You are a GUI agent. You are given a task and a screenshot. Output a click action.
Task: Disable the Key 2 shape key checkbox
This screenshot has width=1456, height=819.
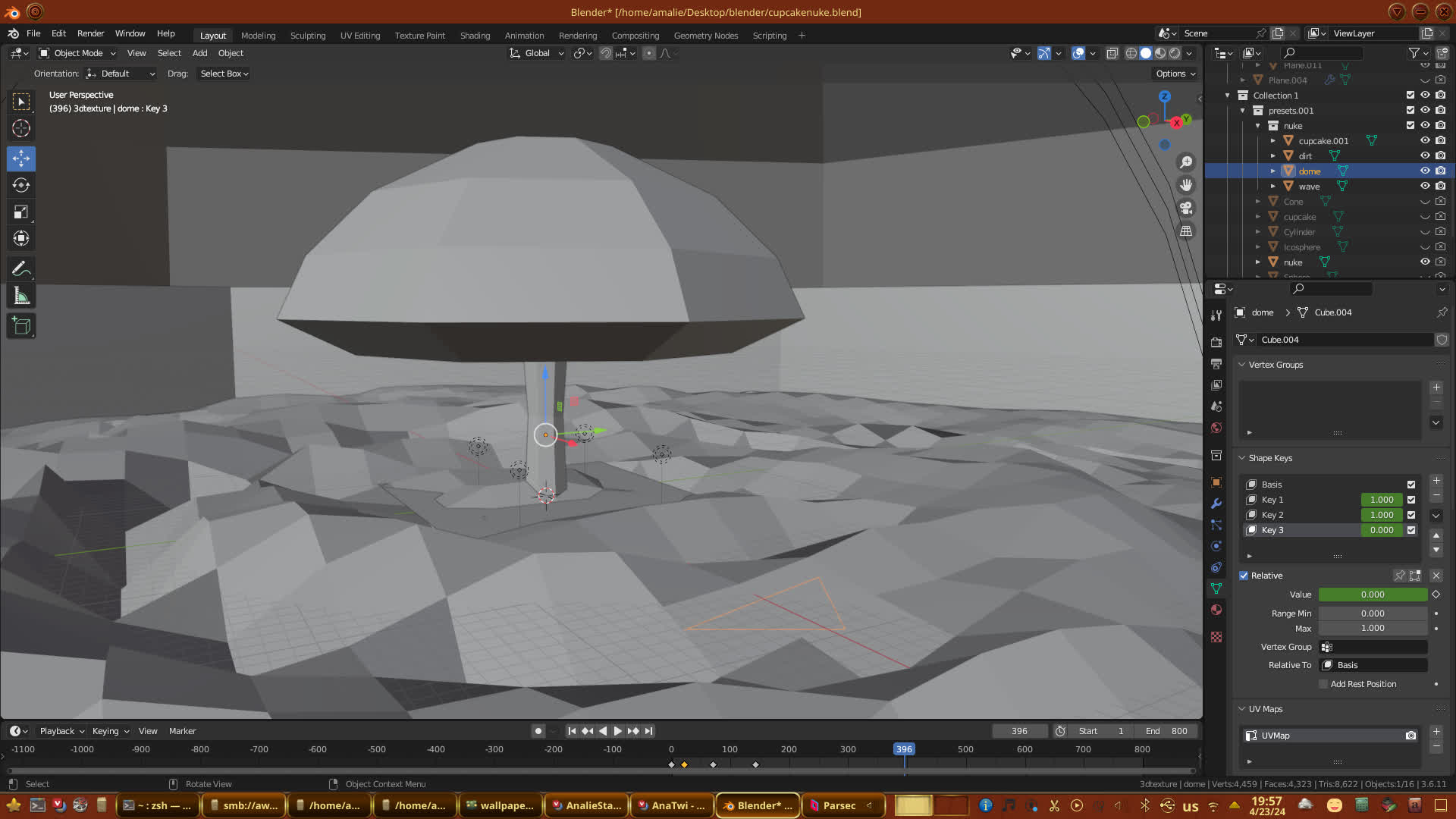pos(1411,515)
